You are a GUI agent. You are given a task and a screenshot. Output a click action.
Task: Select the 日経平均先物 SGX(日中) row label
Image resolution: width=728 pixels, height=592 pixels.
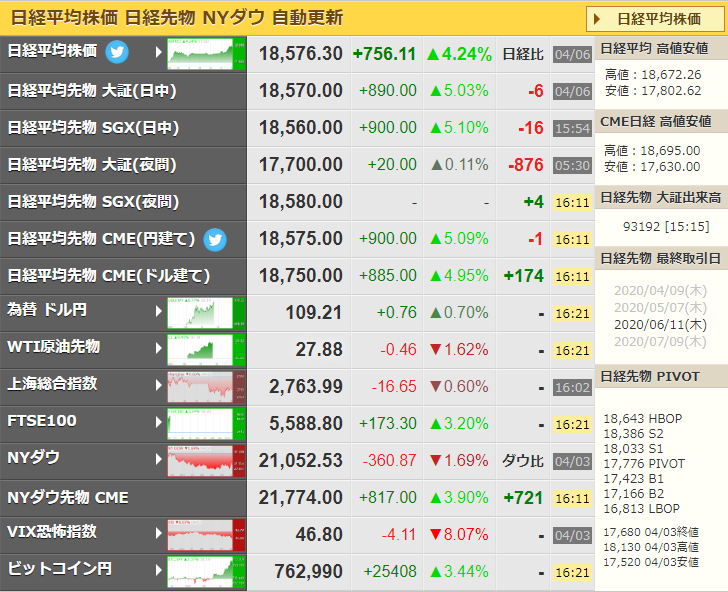(93, 128)
